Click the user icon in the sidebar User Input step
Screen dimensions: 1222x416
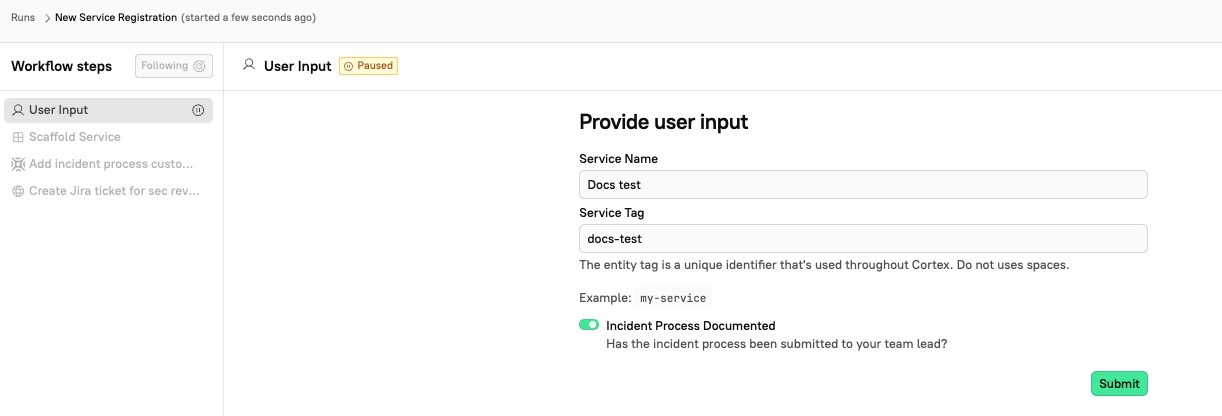coord(18,110)
